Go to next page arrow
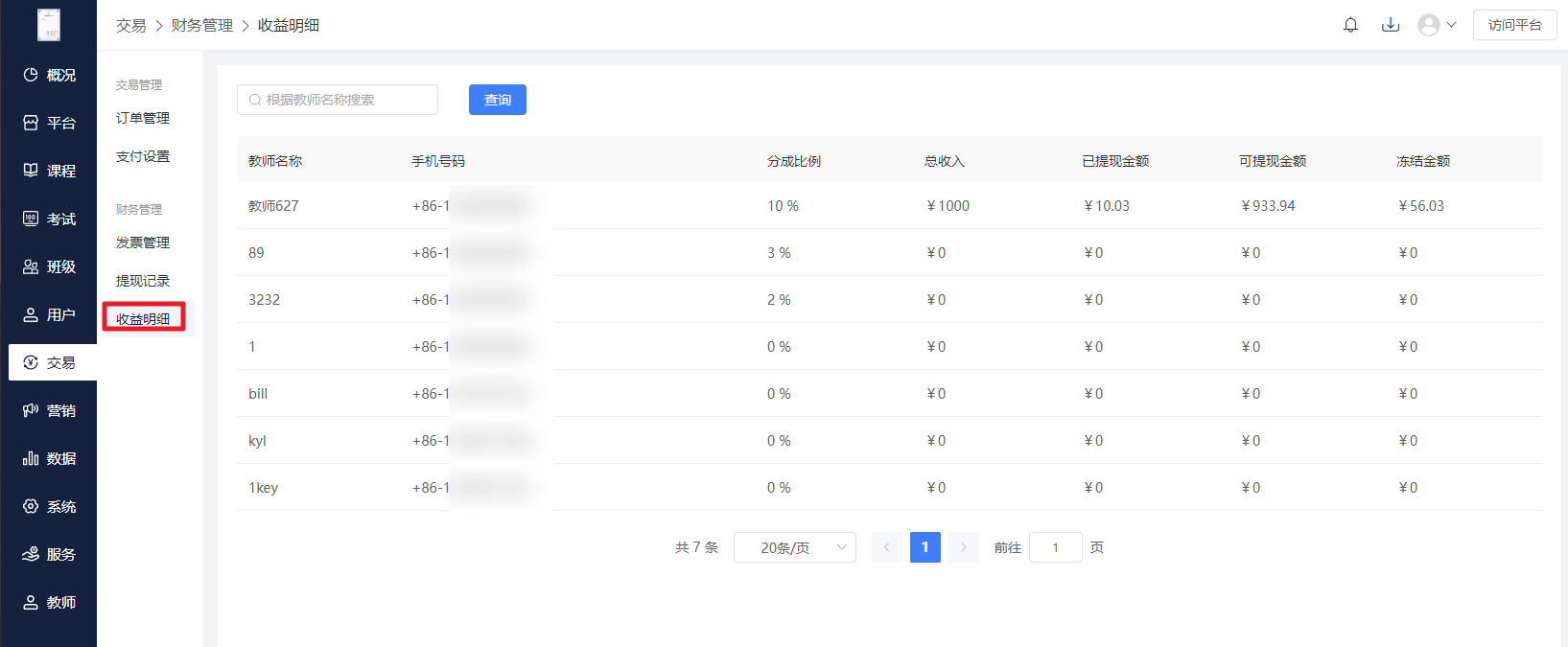1568x647 pixels. (964, 547)
